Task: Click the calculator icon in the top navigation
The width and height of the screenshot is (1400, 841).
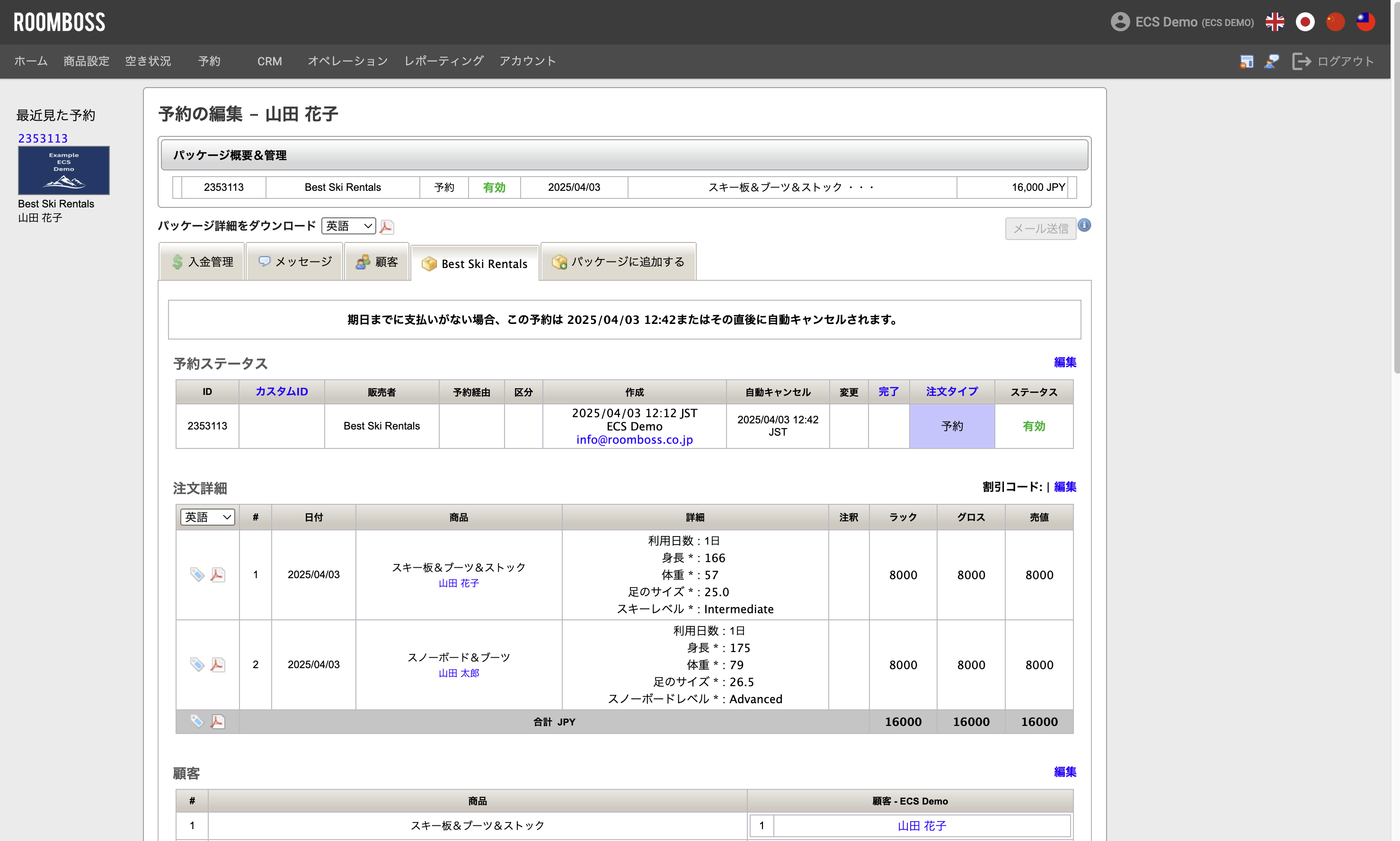Action: pos(1246,61)
